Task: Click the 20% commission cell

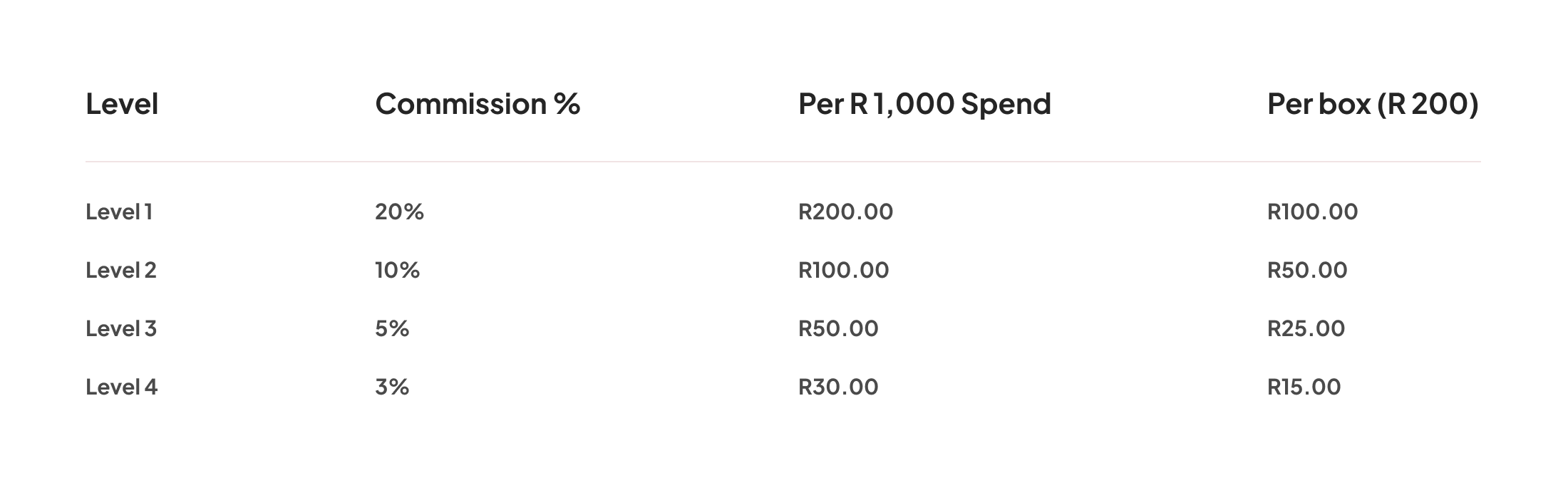Action: 399,212
